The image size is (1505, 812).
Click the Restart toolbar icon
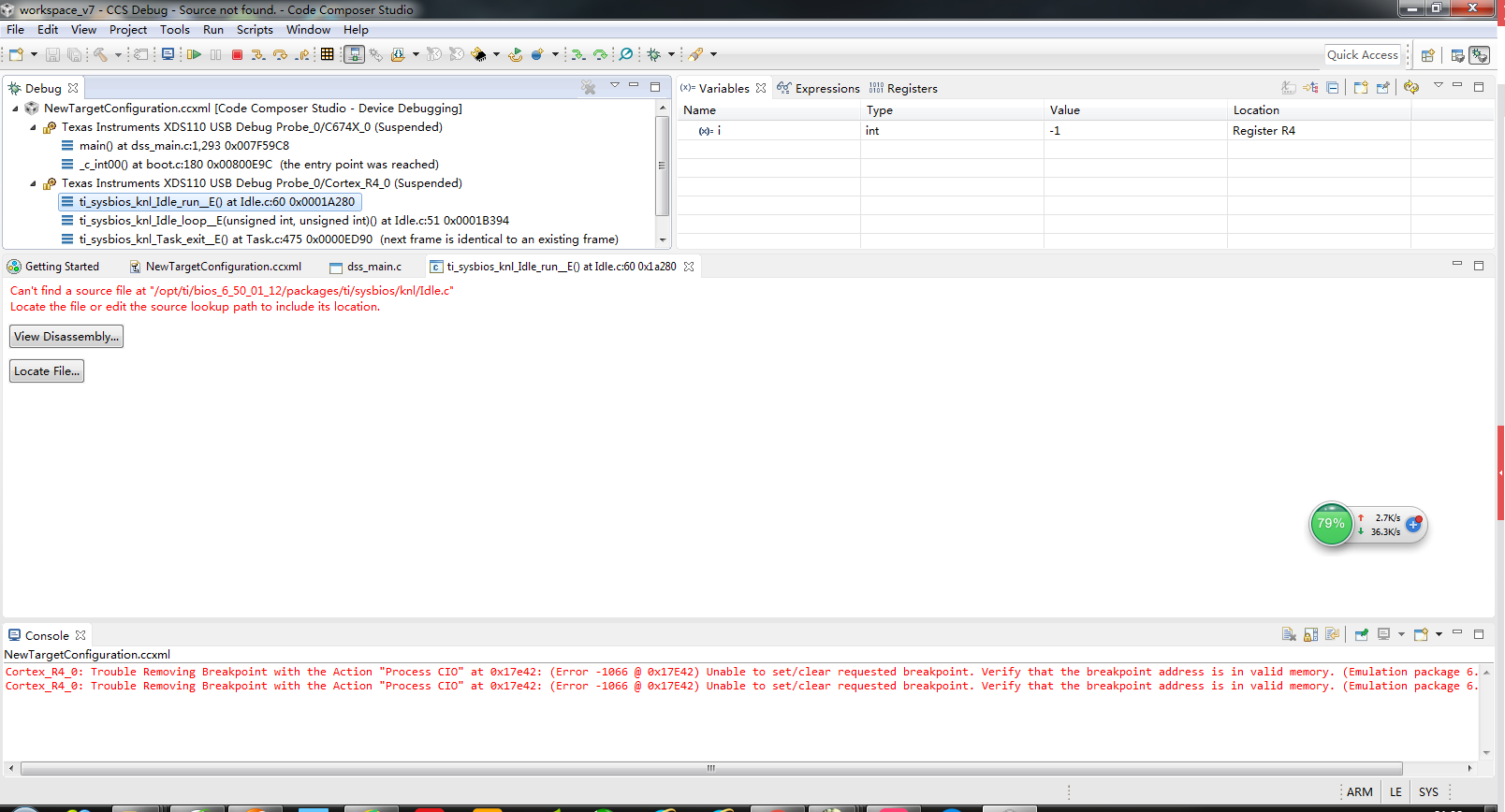(x=516, y=54)
